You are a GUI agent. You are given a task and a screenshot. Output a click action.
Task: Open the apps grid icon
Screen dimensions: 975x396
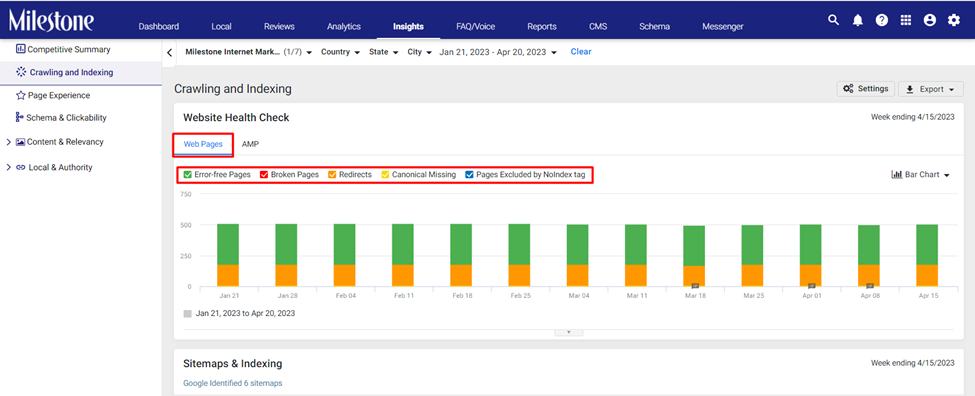click(x=906, y=21)
